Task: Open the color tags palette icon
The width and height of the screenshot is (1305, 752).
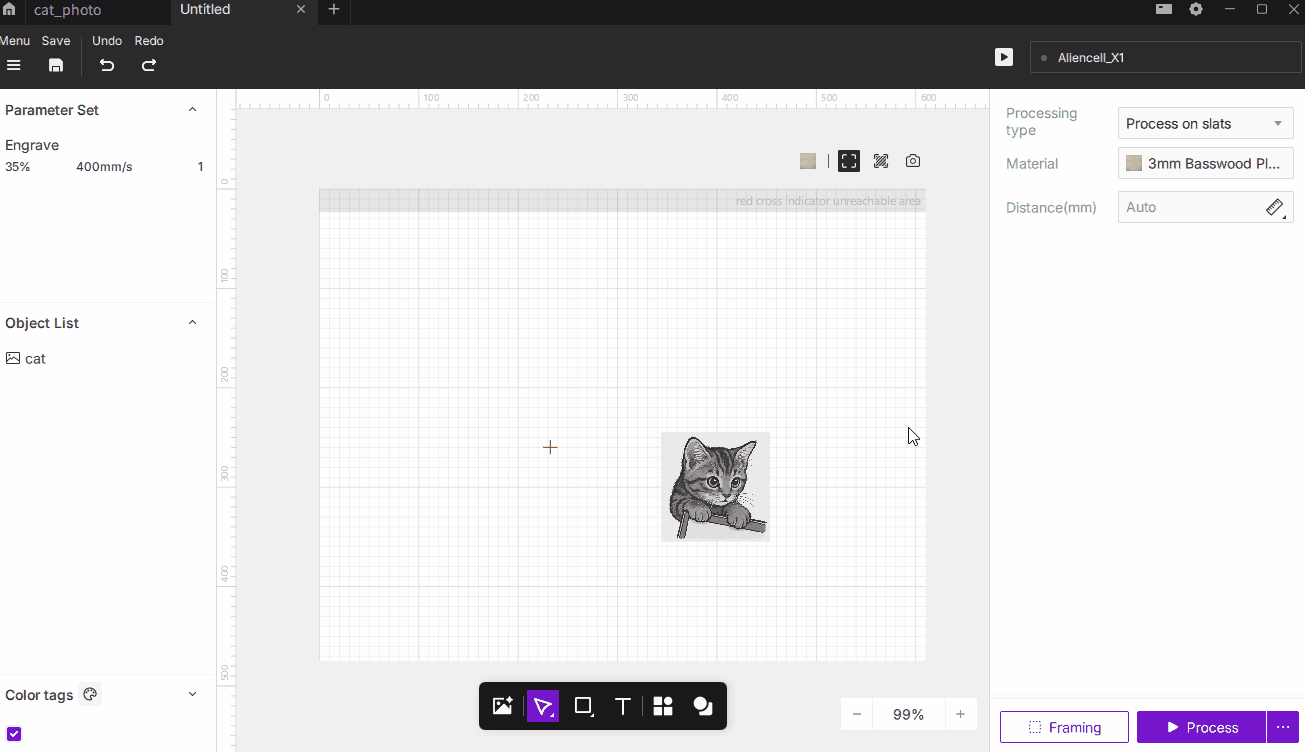Action: click(90, 695)
